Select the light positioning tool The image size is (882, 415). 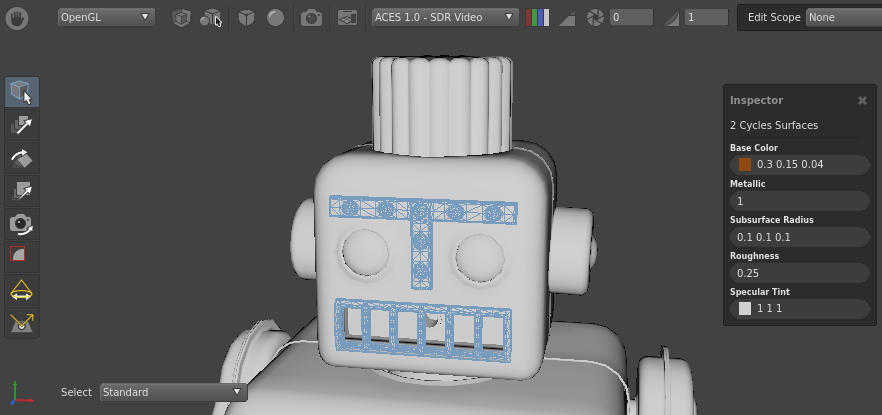(x=22, y=323)
